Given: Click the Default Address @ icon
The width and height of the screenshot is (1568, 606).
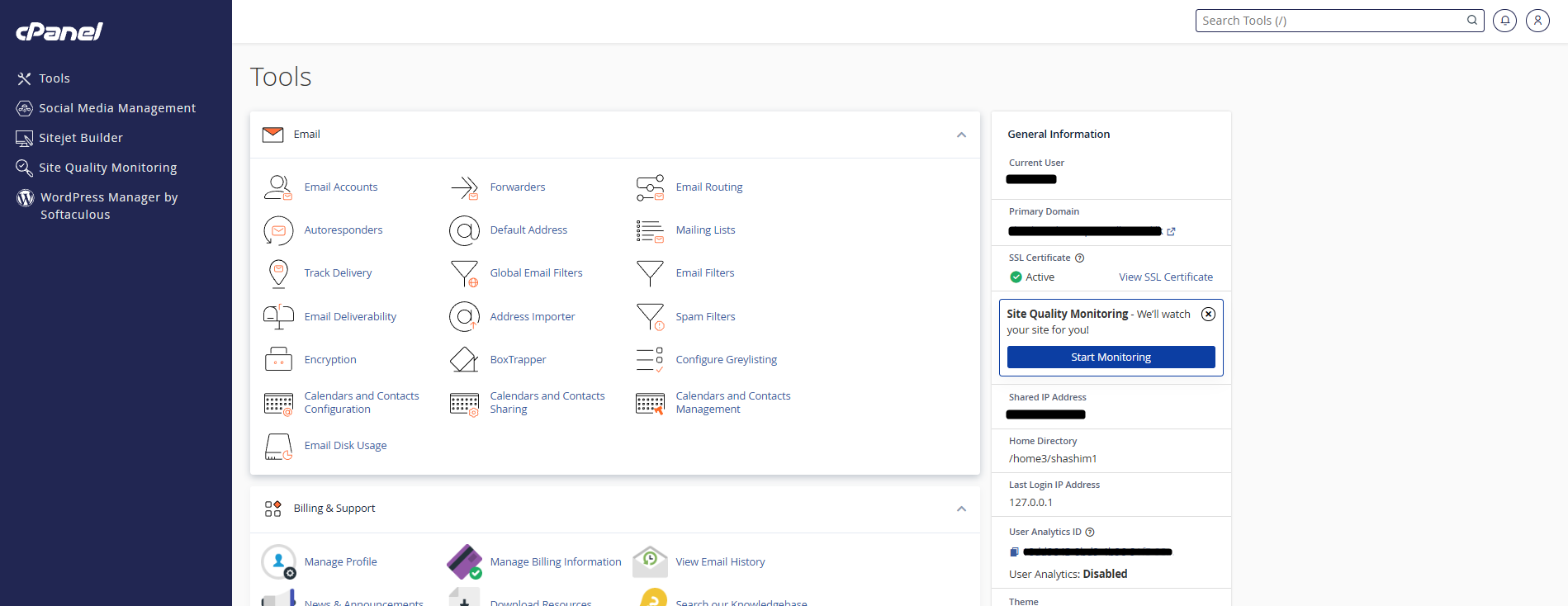Looking at the screenshot, I should point(464,230).
